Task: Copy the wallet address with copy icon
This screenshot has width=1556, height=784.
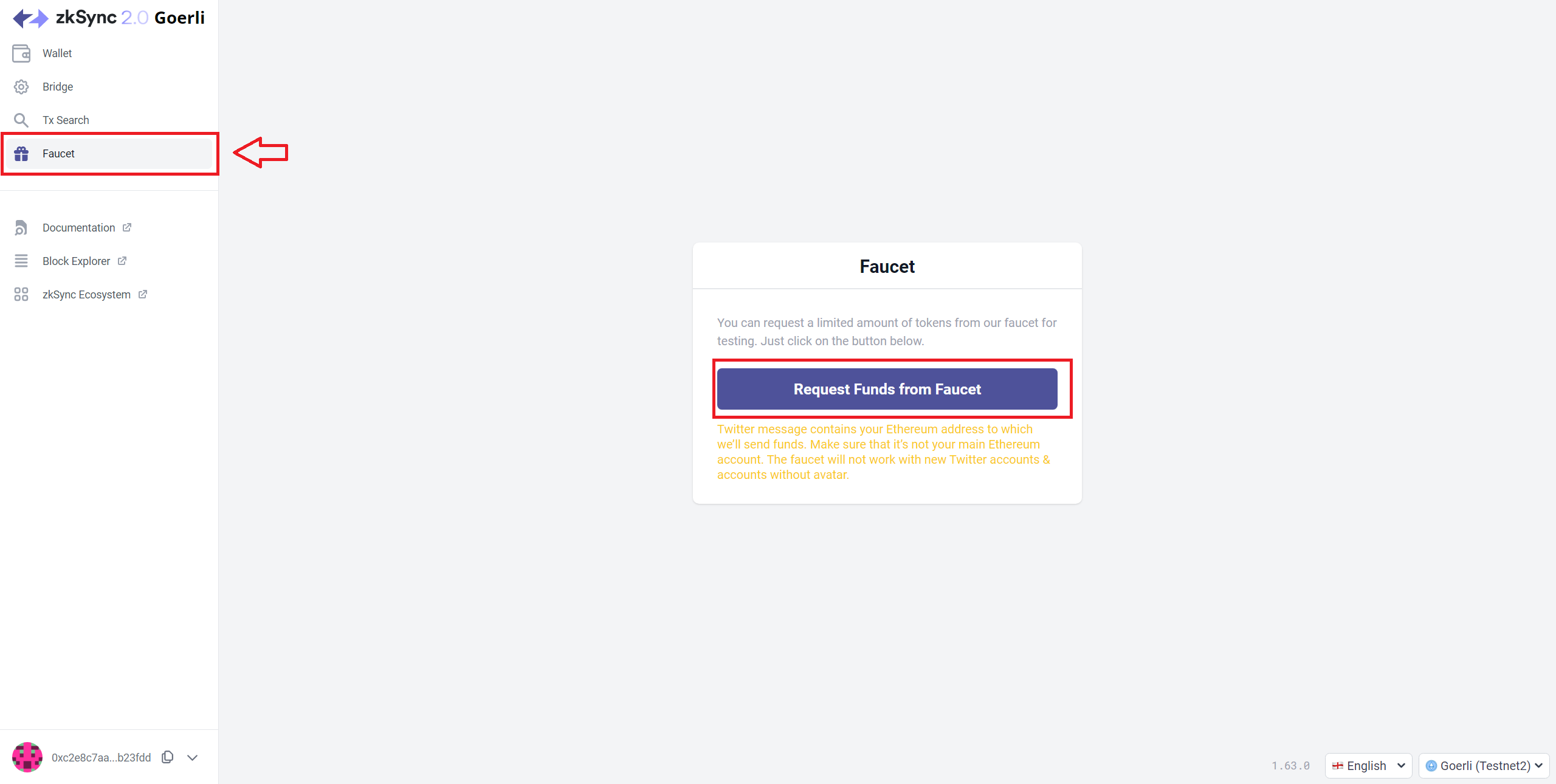Action: [x=168, y=757]
